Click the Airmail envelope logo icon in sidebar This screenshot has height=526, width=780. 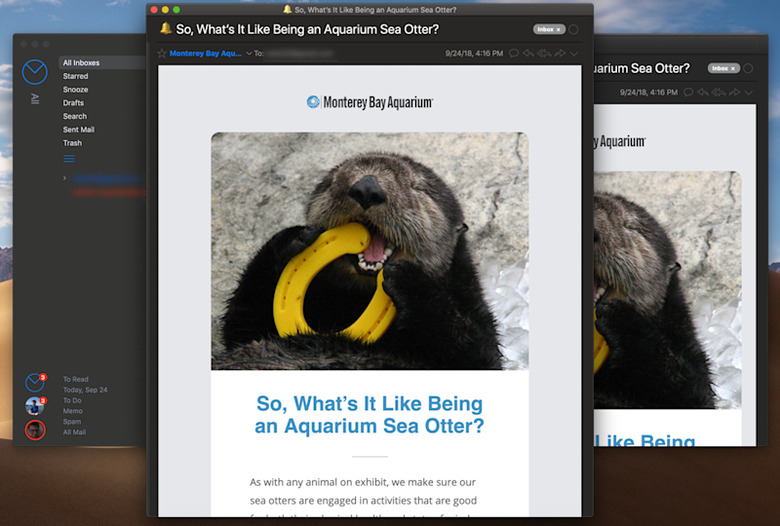coord(35,72)
